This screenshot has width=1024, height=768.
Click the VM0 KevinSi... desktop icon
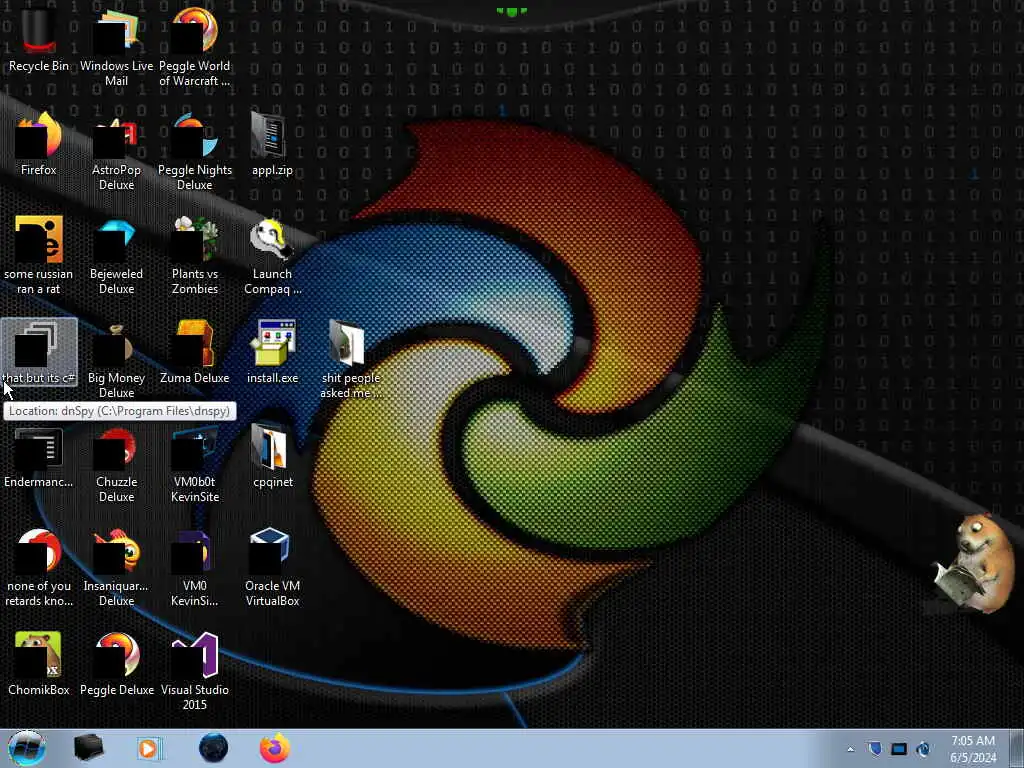coord(195,566)
